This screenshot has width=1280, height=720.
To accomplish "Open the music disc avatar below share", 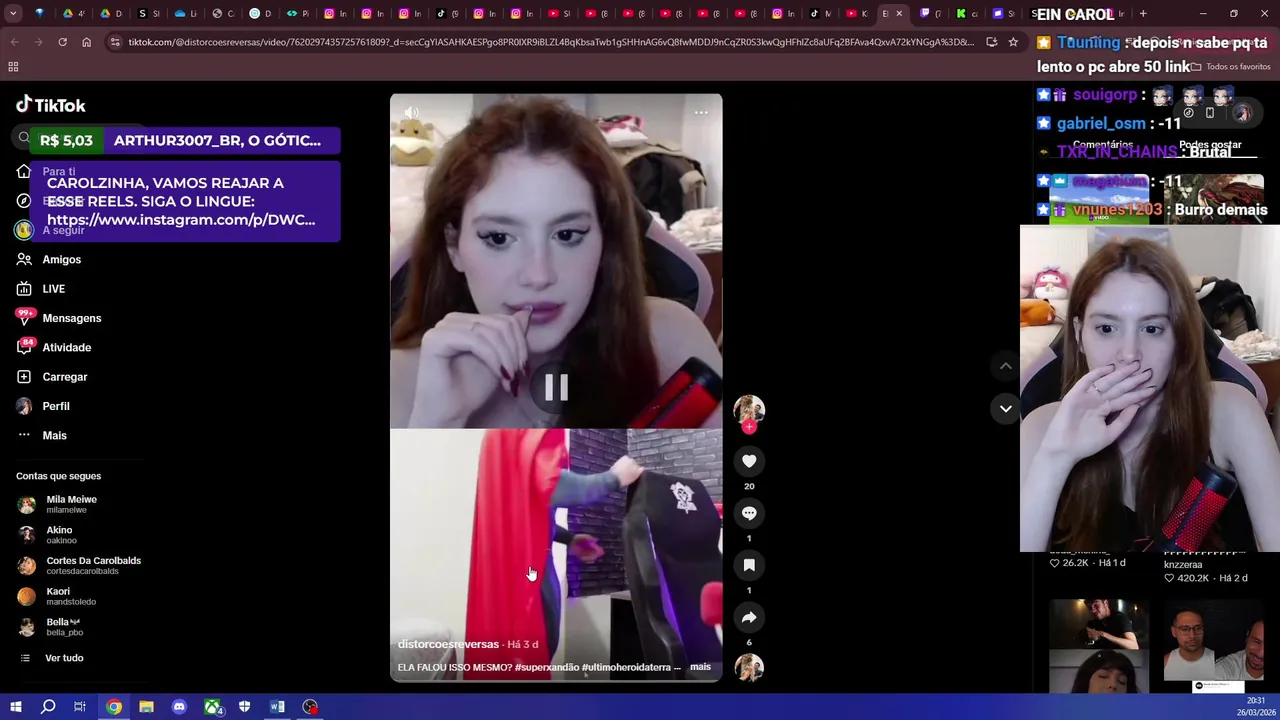I will coord(749,667).
